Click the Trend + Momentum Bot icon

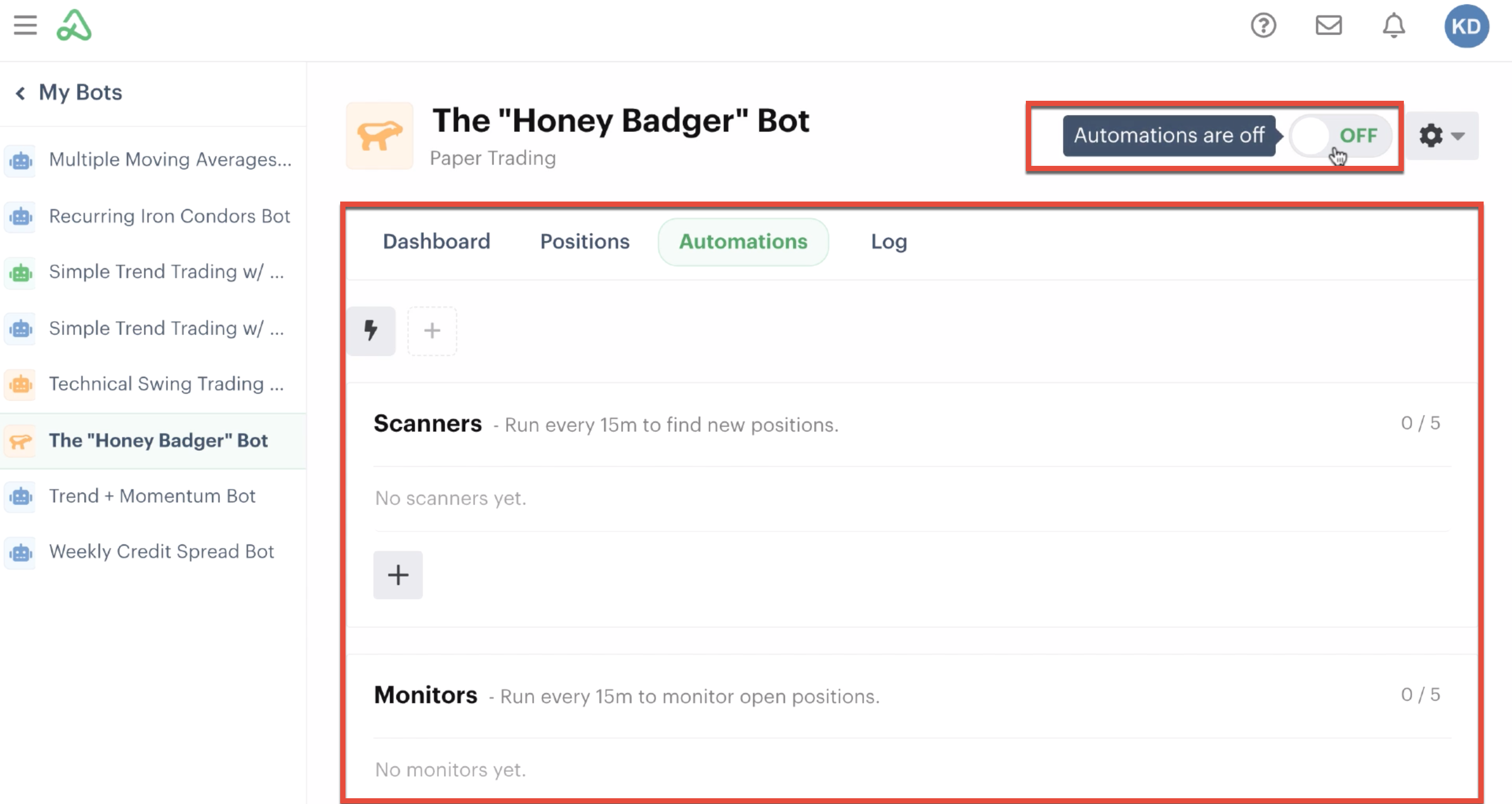click(20, 496)
